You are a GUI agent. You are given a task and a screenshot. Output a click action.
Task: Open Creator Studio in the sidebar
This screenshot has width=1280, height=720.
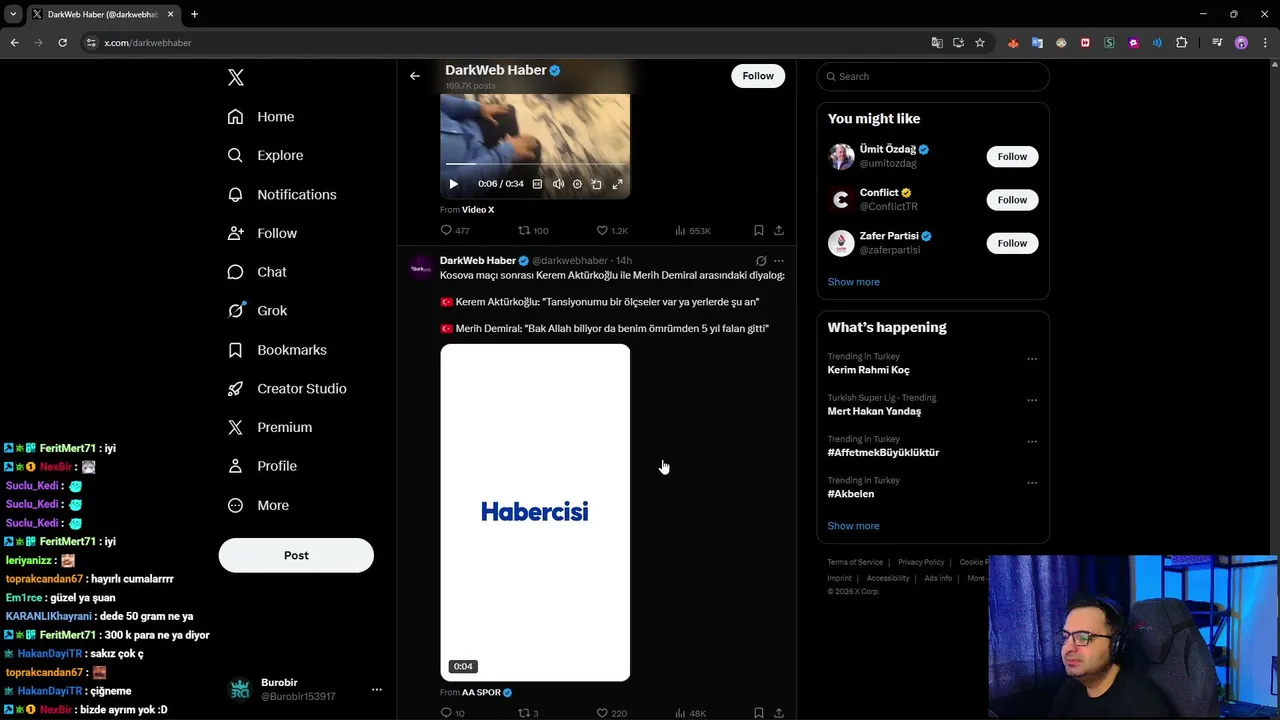point(287,388)
